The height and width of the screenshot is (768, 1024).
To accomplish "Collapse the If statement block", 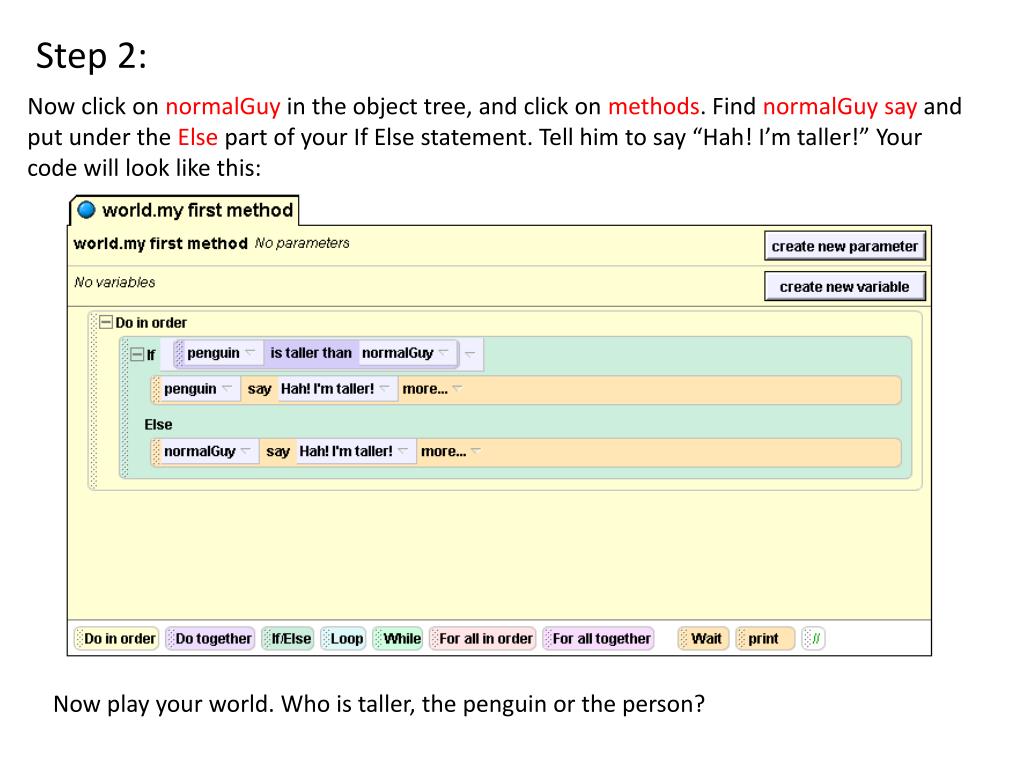I will [x=136, y=355].
